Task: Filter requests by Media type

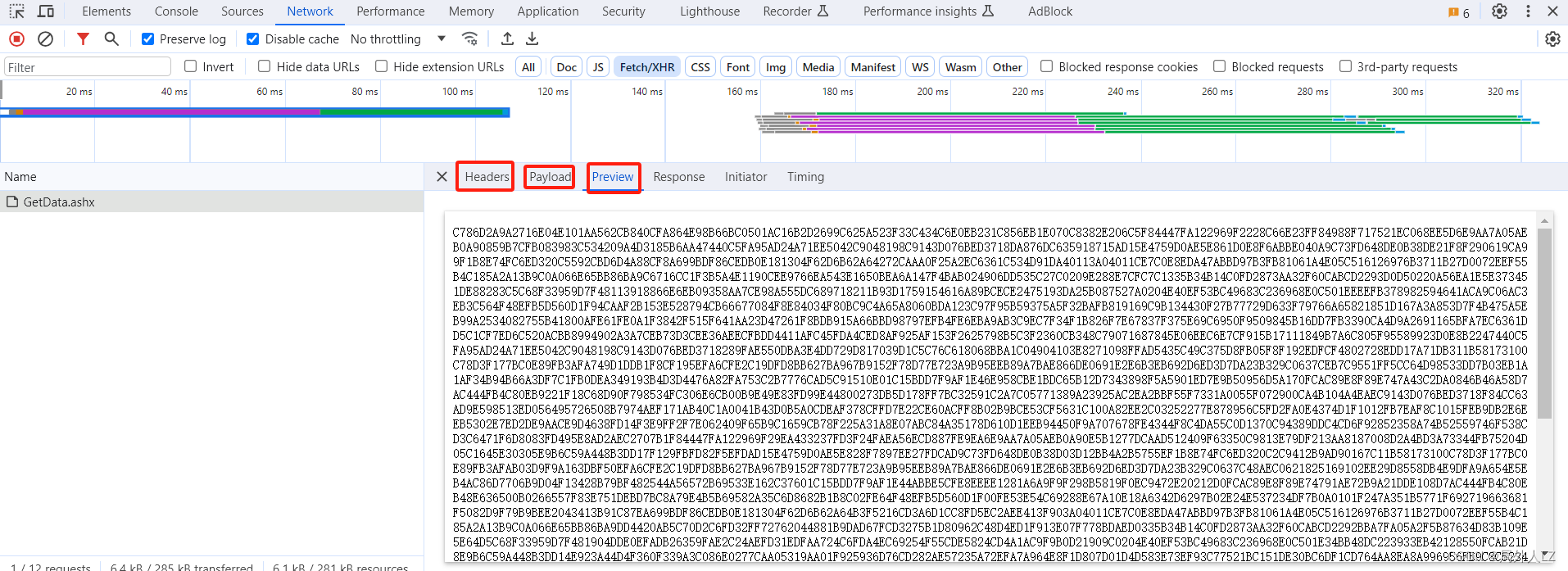Action: (818, 67)
